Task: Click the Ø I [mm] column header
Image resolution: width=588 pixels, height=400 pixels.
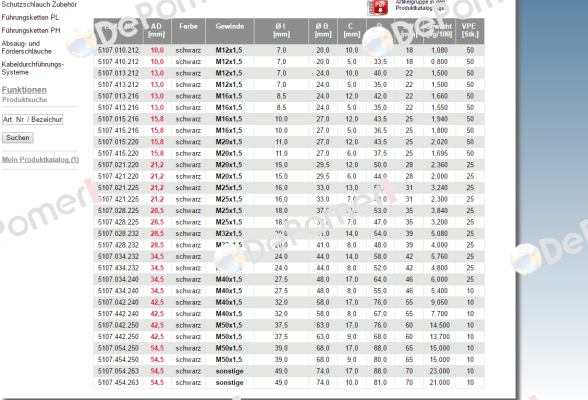Action: (281, 31)
